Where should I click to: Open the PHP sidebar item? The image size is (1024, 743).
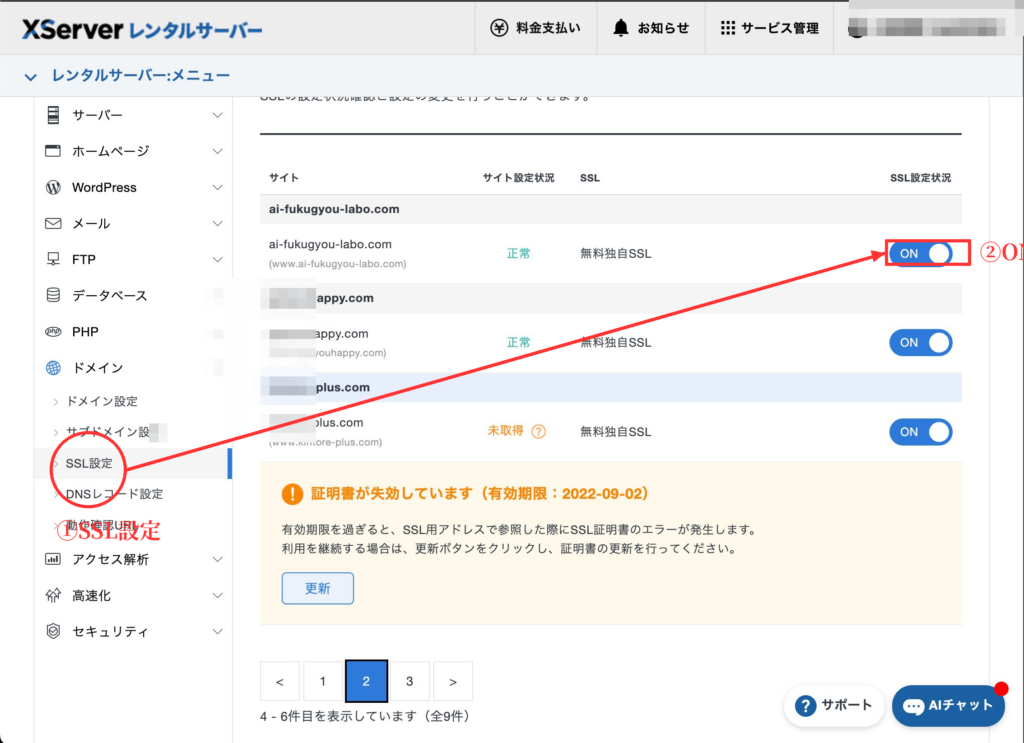pyautogui.click(x=85, y=332)
